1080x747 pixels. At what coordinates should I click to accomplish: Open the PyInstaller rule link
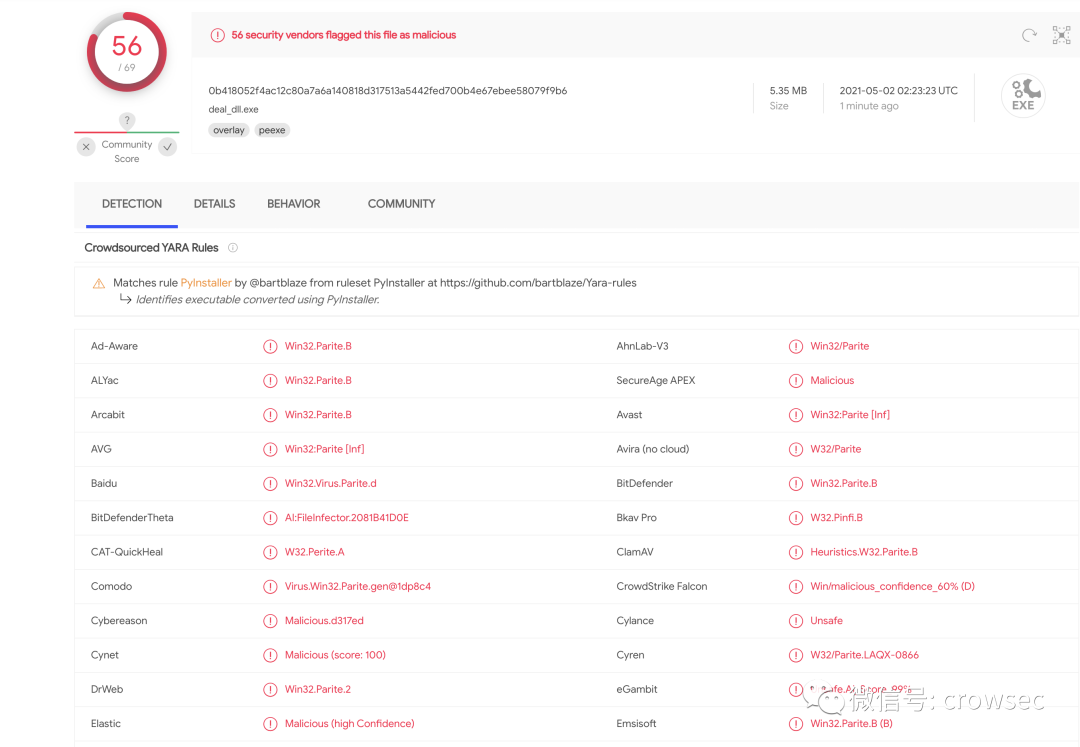206,283
